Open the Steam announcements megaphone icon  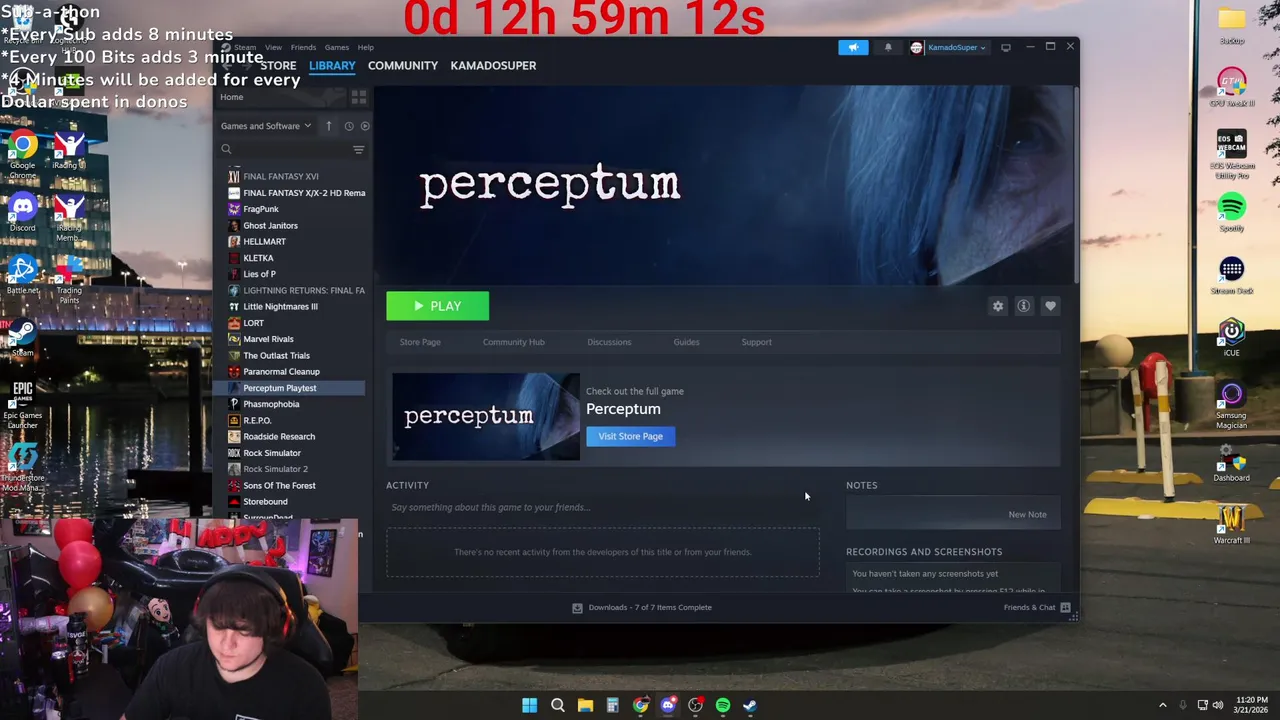point(853,47)
